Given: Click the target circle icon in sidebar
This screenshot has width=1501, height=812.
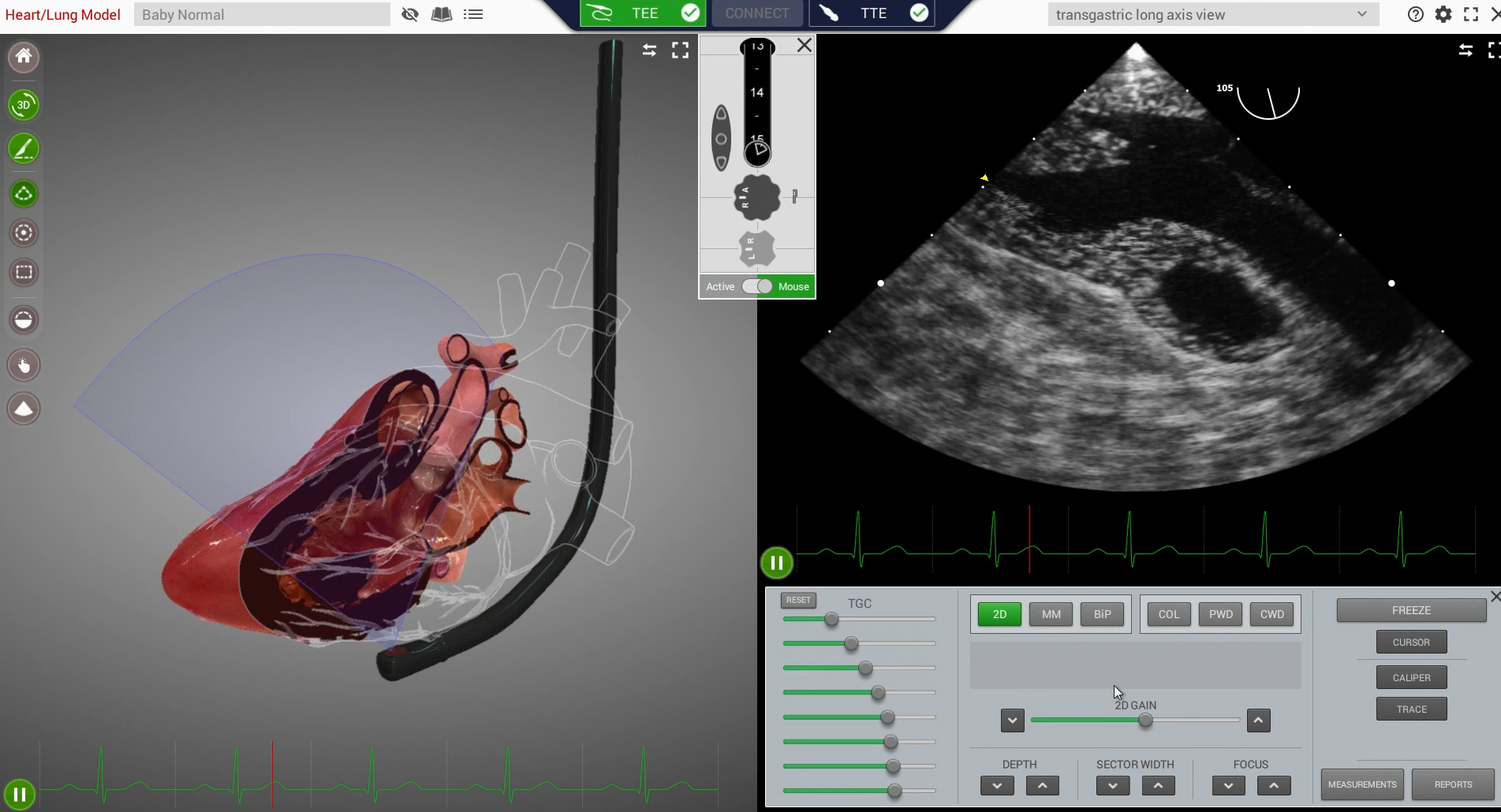Looking at the screenshot, I should 24,233.
